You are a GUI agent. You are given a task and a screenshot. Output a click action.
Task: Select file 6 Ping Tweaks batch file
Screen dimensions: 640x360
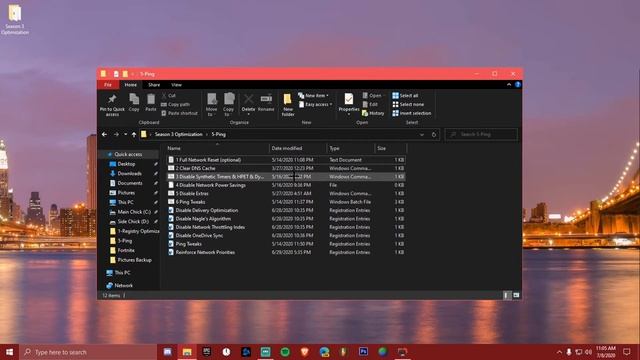(286, 202)
